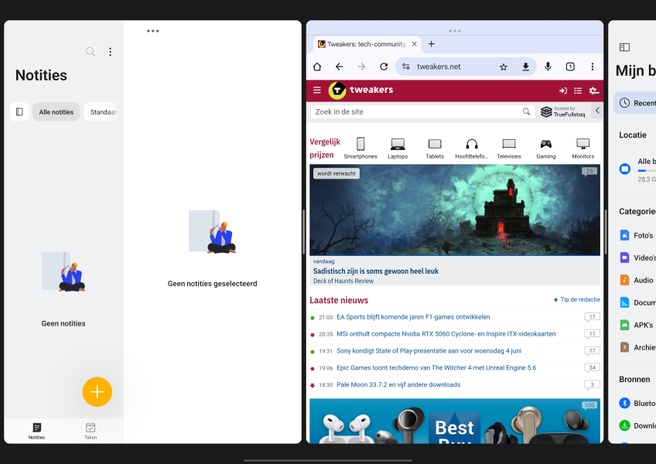The height and width of the screenshot is (464, 656).
Task: Open Tweakers site settings gear icon
Action: click(x=594, y=90)
